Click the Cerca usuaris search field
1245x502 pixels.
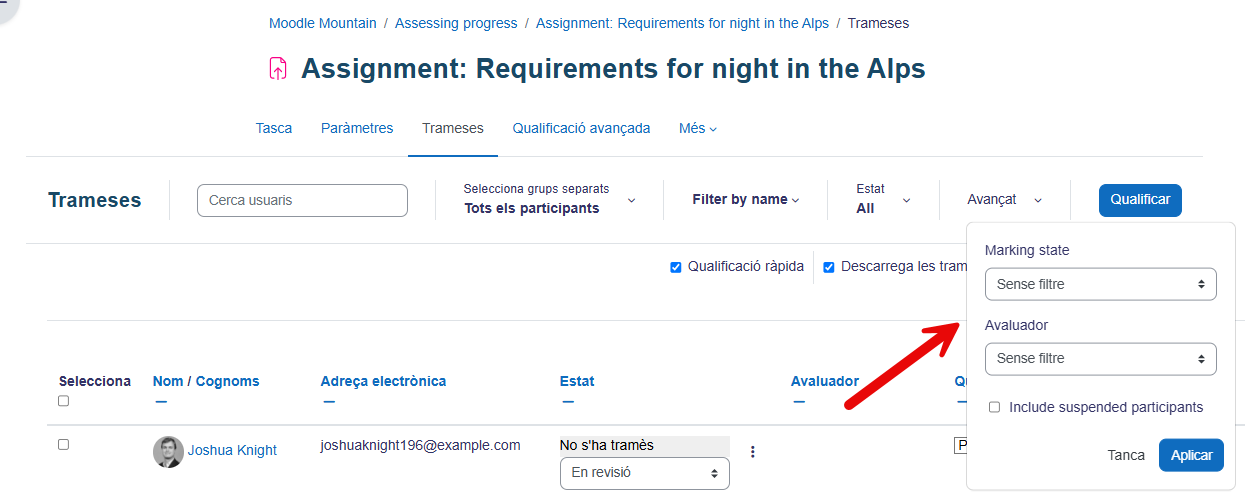coord(303,200)
